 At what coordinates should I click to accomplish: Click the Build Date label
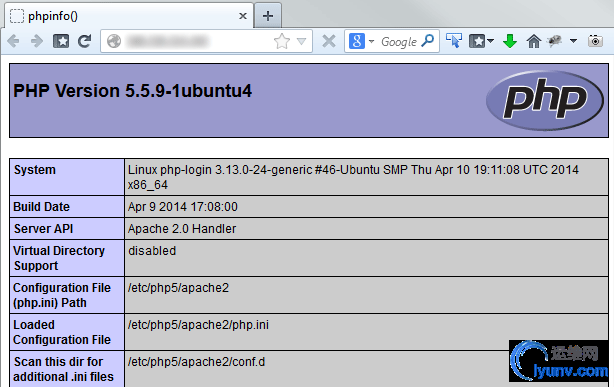point(42,207)
